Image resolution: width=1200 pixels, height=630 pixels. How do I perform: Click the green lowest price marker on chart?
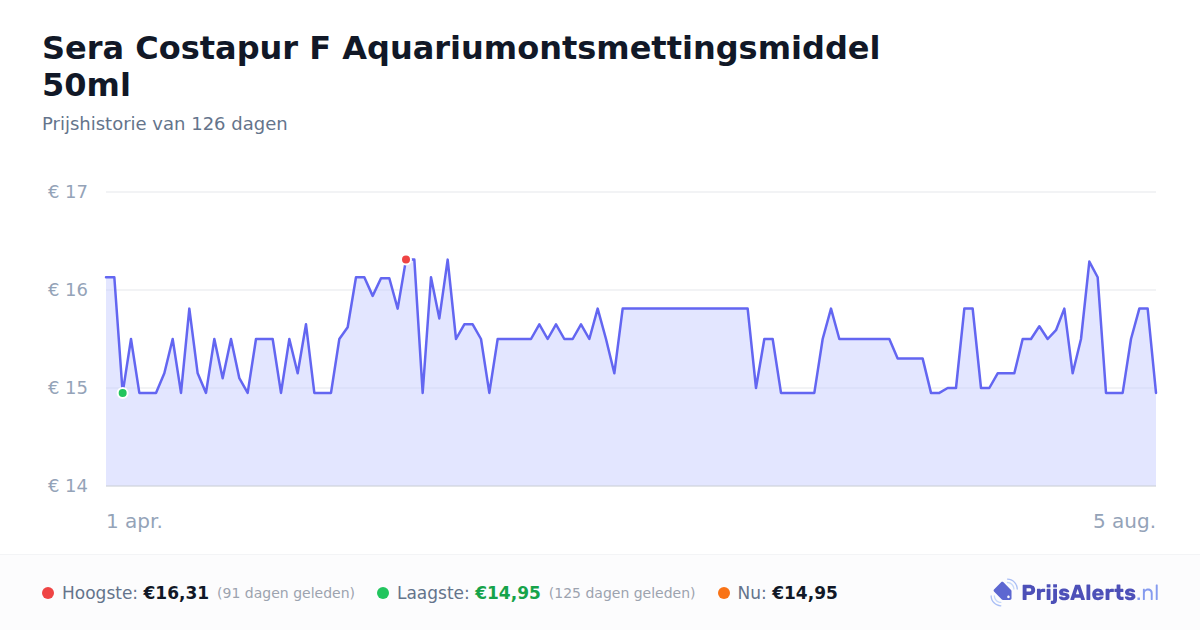click(122, 393)
